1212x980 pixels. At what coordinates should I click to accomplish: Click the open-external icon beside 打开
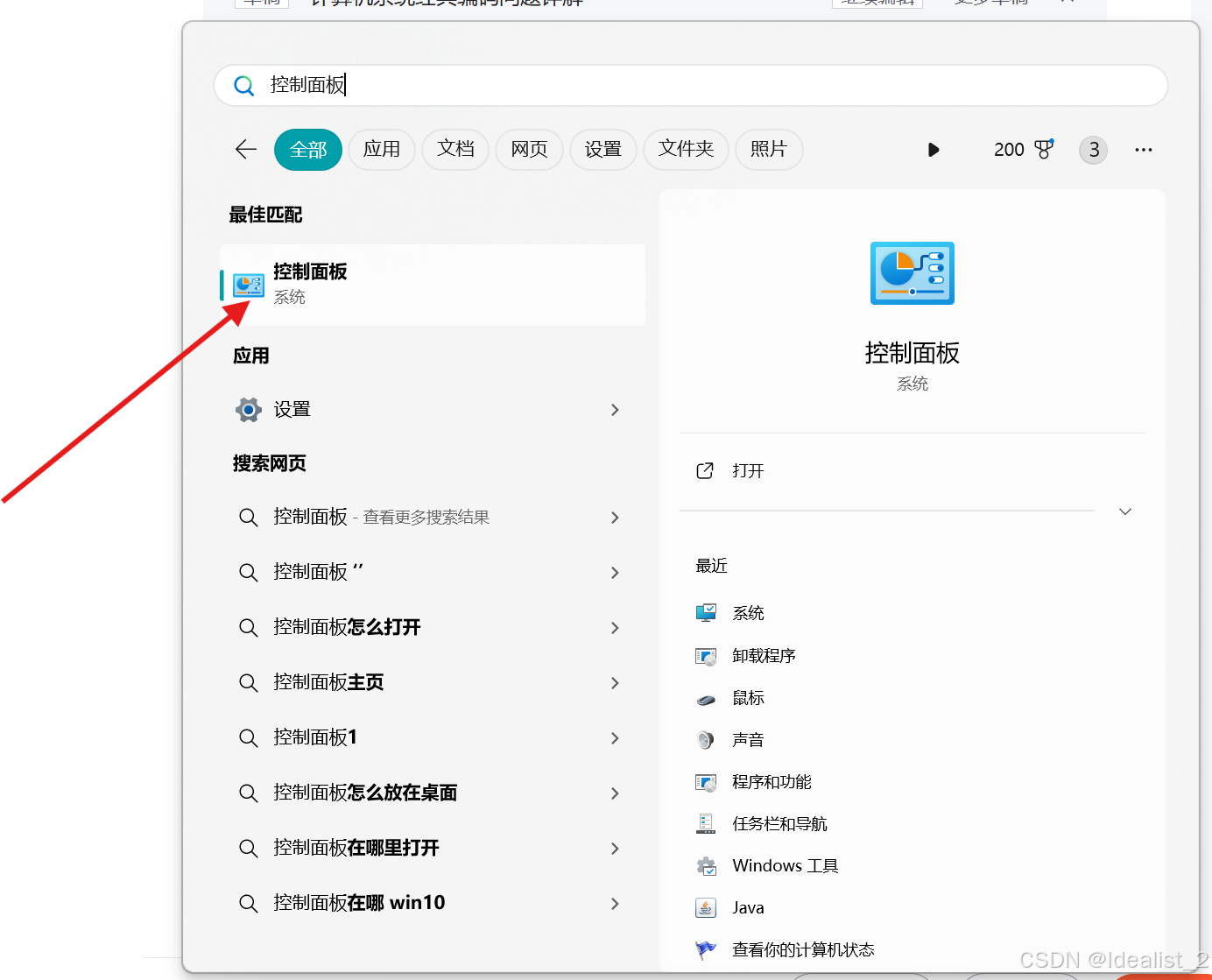(705, 470)
